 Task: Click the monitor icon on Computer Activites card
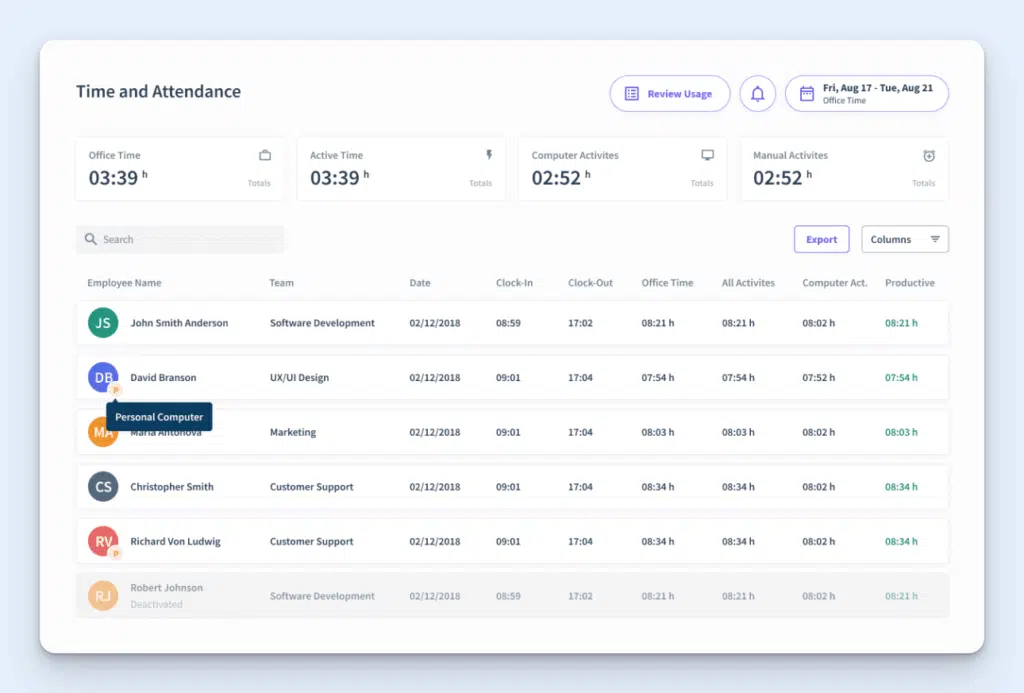tap(708, 155)
